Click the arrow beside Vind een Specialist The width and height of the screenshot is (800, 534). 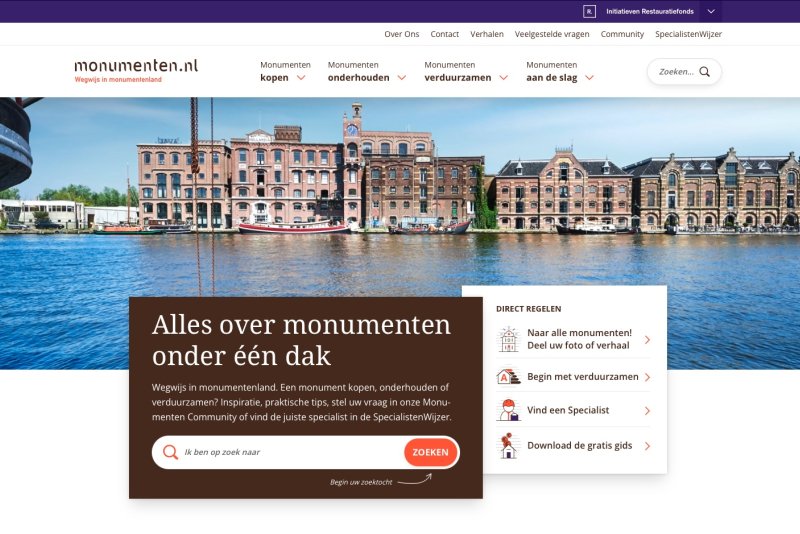click(647, 411)
